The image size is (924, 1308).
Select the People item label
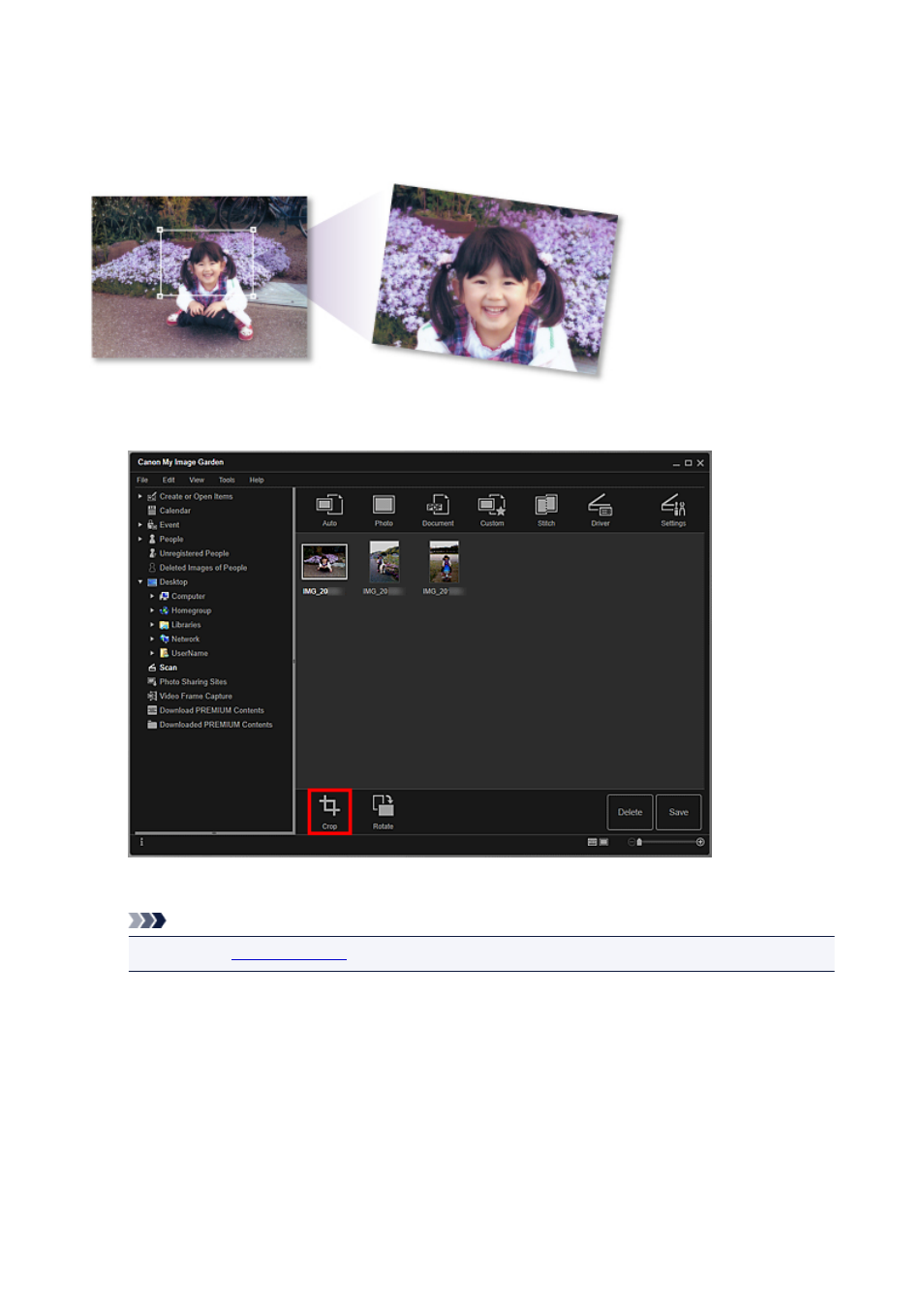[x=171, y=539]
